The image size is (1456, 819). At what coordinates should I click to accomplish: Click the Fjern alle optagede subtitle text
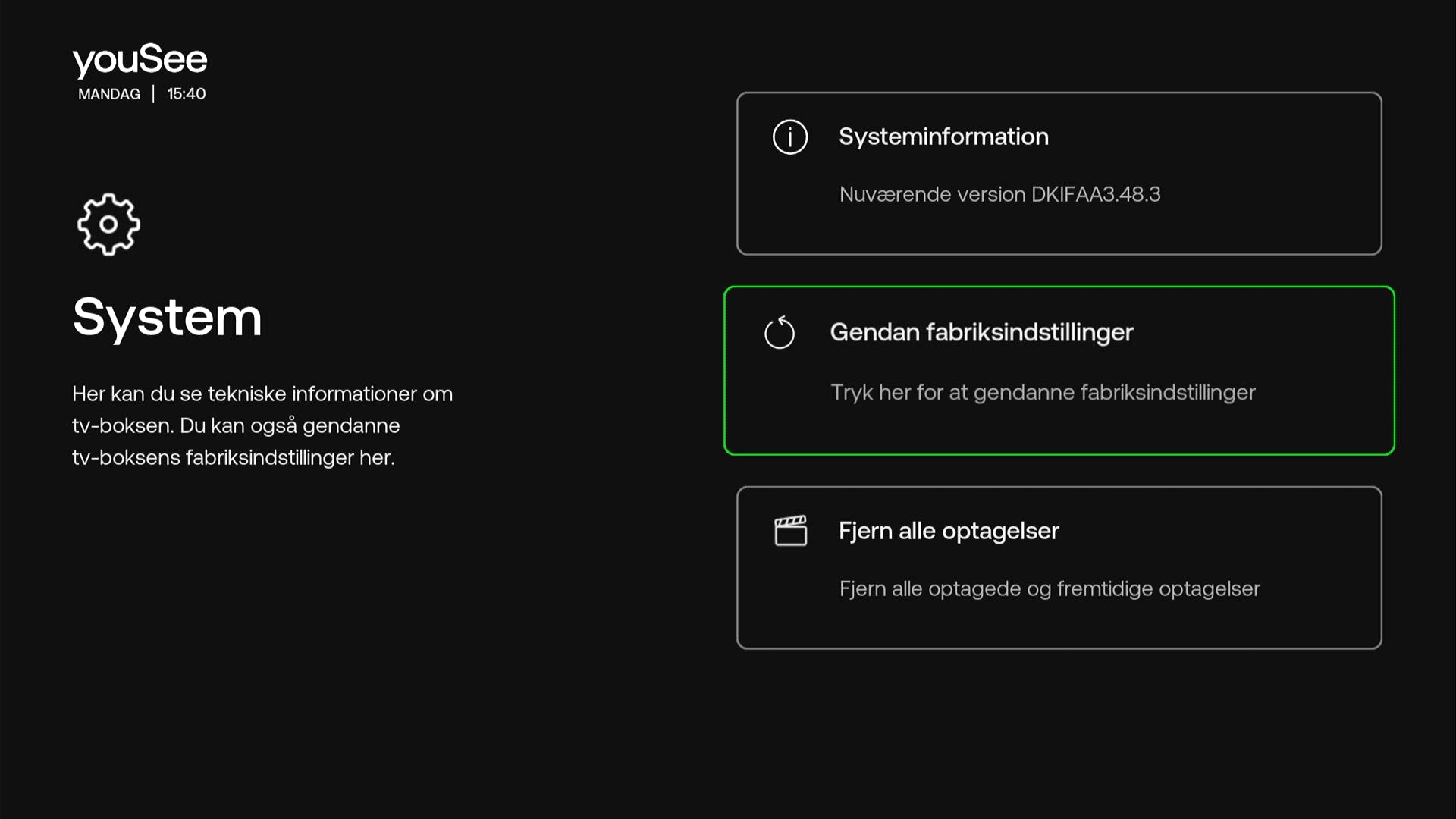(1050, 588)
